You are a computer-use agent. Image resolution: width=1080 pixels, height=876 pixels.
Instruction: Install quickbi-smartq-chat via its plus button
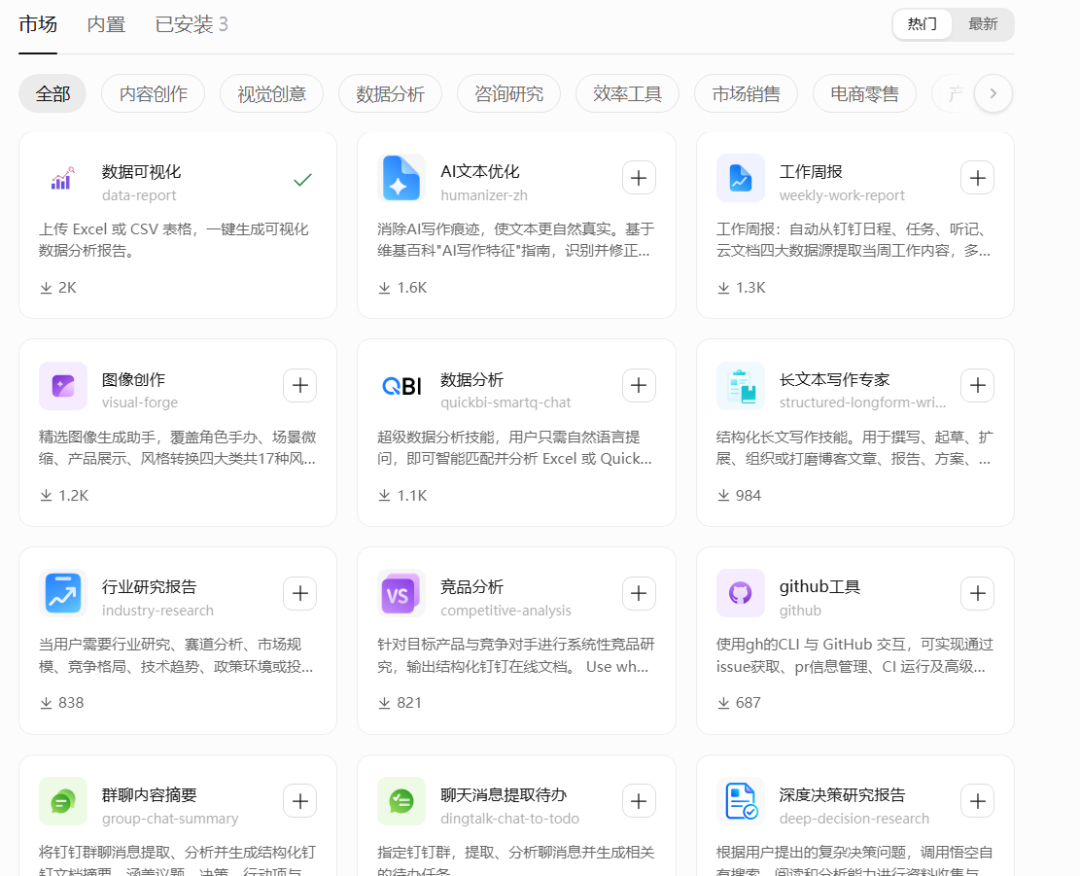click(638, 386)
